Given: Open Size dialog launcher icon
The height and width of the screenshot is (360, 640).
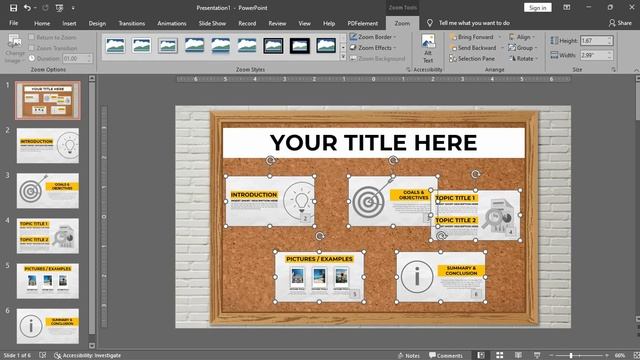Looking at the screenshot, I should tap(613, 70).
